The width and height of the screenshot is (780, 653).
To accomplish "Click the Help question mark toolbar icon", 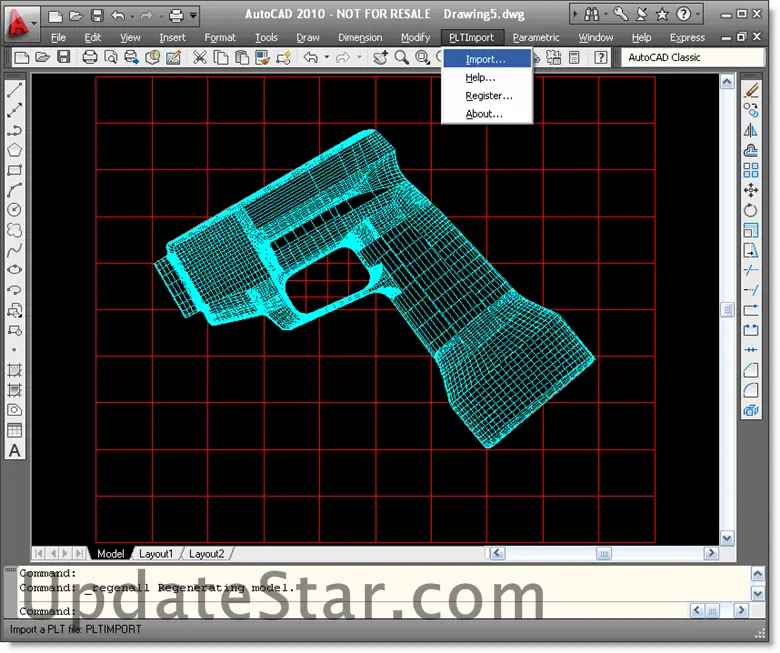I will [x=601, y=58].
